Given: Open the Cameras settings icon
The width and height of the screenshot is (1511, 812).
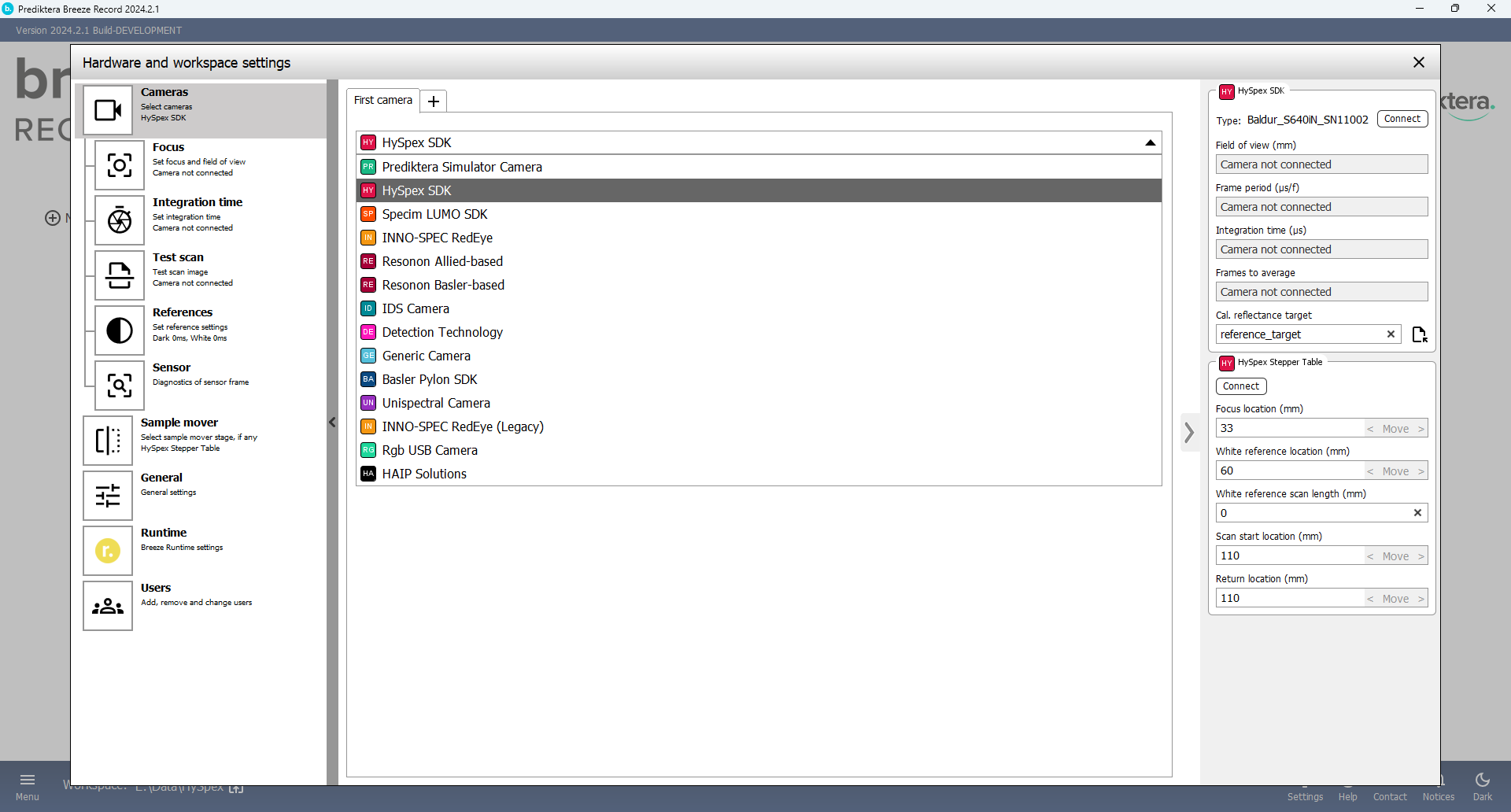Looking at the screenshot, I should [108, 110].
